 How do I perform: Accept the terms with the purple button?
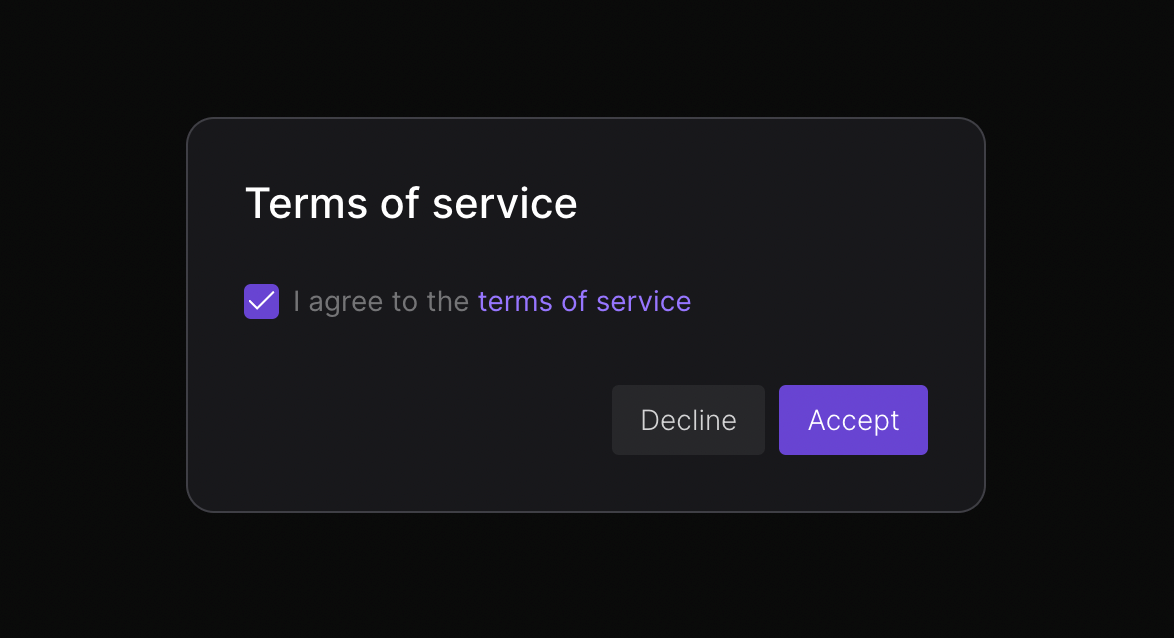click(853, 420)
